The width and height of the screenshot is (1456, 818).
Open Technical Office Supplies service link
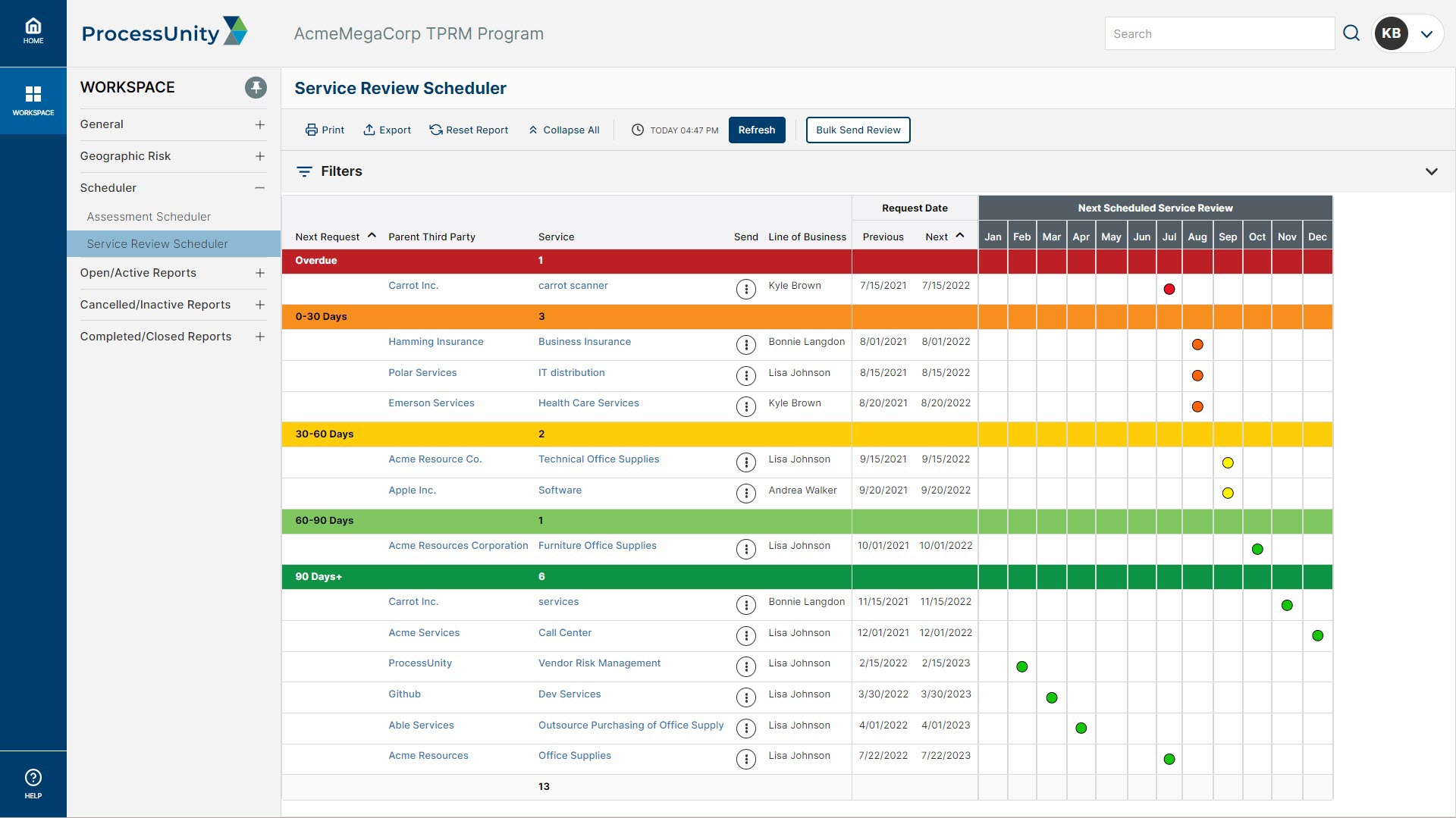pyautogui.click(x=599, y=459)
